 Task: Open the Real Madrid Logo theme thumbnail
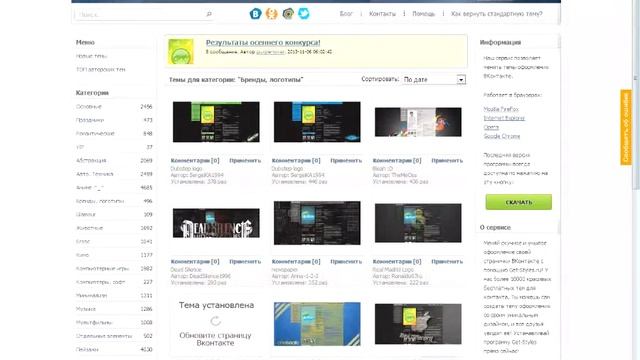pyautogui.click(x=418, y=223)
